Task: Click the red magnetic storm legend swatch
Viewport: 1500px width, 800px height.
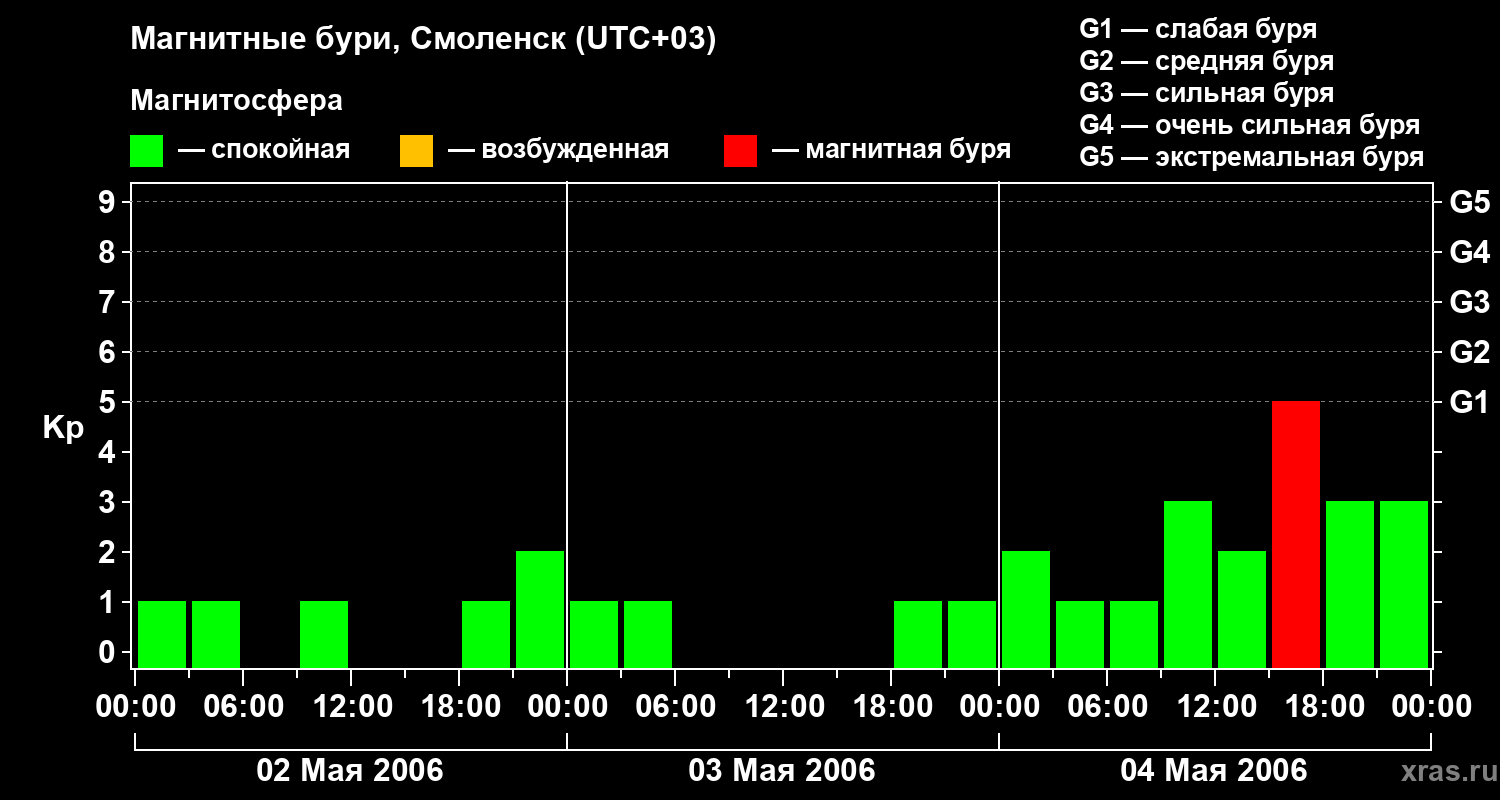Action: coord(740,150)
